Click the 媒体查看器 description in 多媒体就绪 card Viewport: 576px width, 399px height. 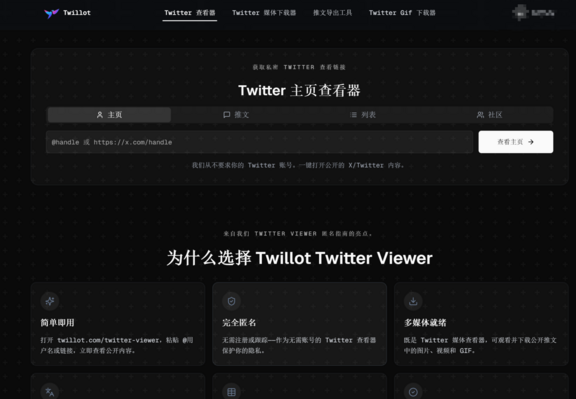click(x=480, y=345)
